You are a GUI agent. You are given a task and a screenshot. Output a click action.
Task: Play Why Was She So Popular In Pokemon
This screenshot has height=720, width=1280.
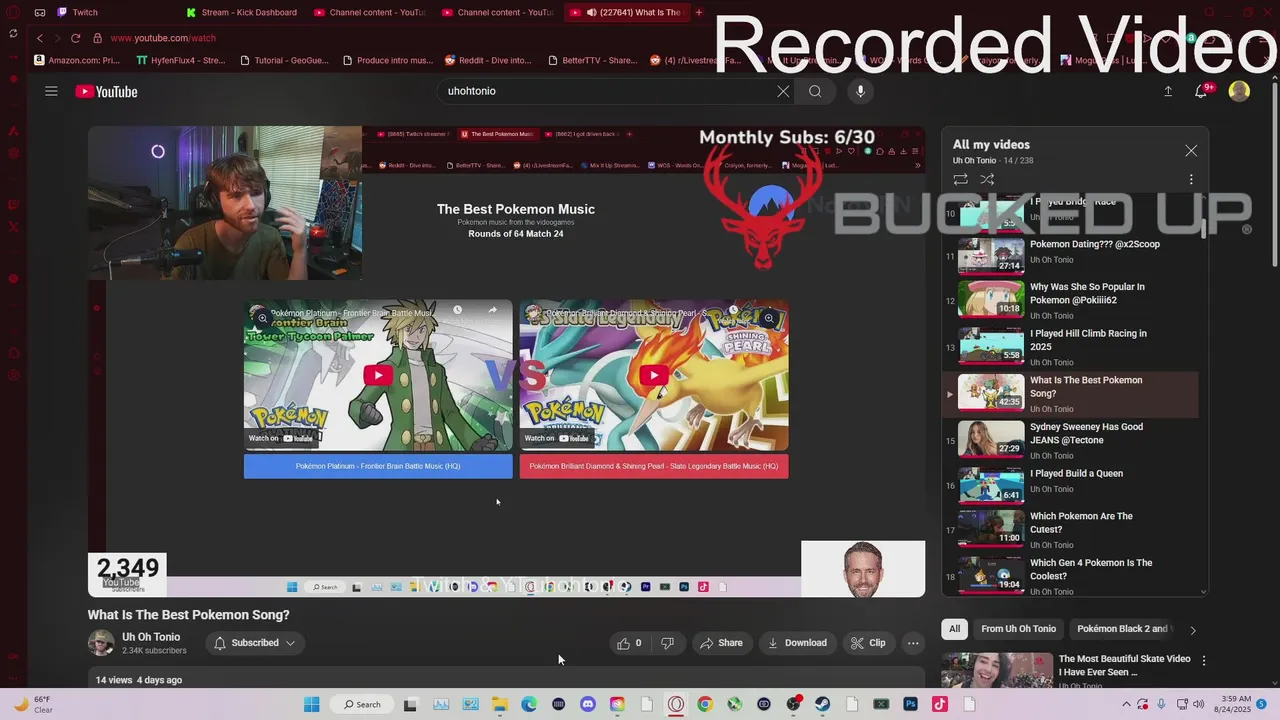click(1070, 299)
